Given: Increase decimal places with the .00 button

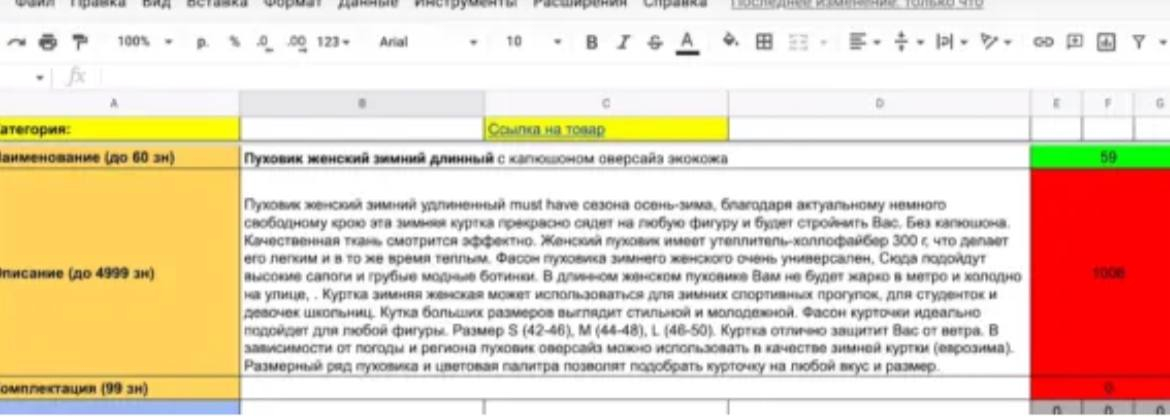Looking at the screenshot, I should [297, 42].
